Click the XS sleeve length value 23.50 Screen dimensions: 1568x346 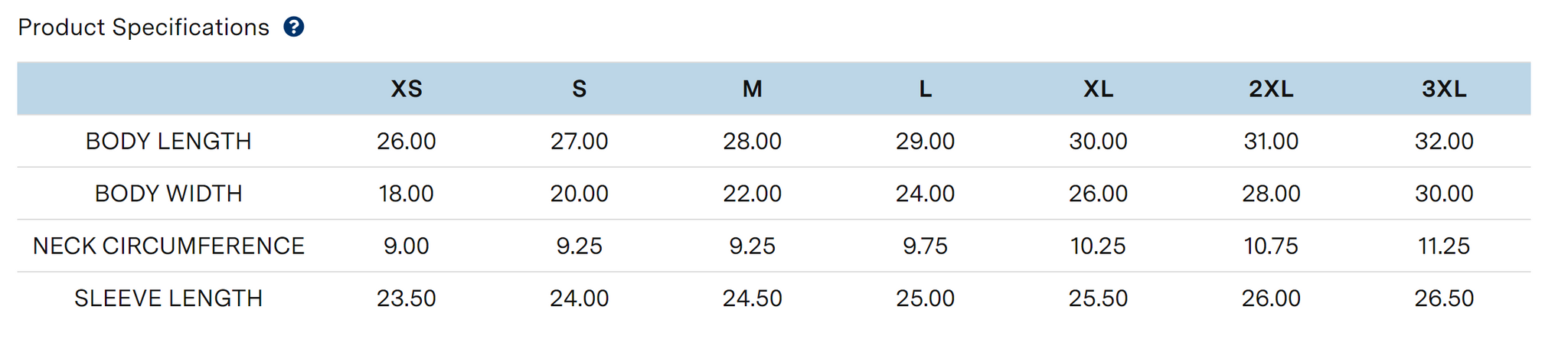click(407, 298)
